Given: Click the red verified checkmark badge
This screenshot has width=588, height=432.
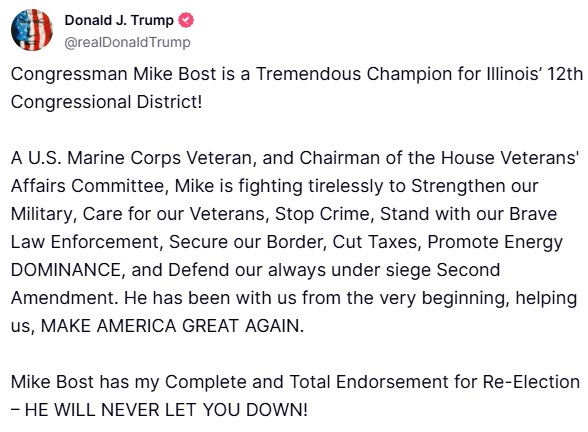Looking at the screenshot, I should (x=186, y=20).
